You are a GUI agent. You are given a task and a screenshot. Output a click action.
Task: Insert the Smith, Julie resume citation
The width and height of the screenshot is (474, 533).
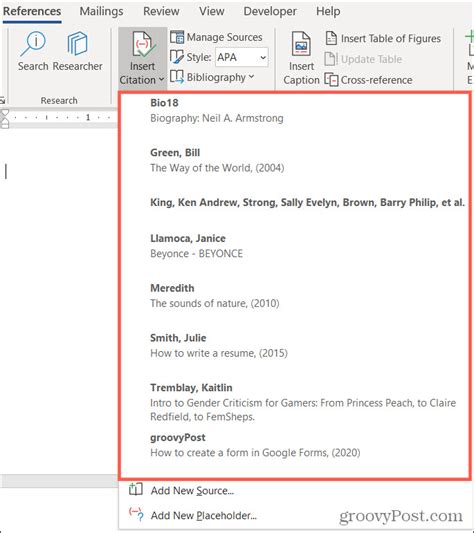point(294,345)
